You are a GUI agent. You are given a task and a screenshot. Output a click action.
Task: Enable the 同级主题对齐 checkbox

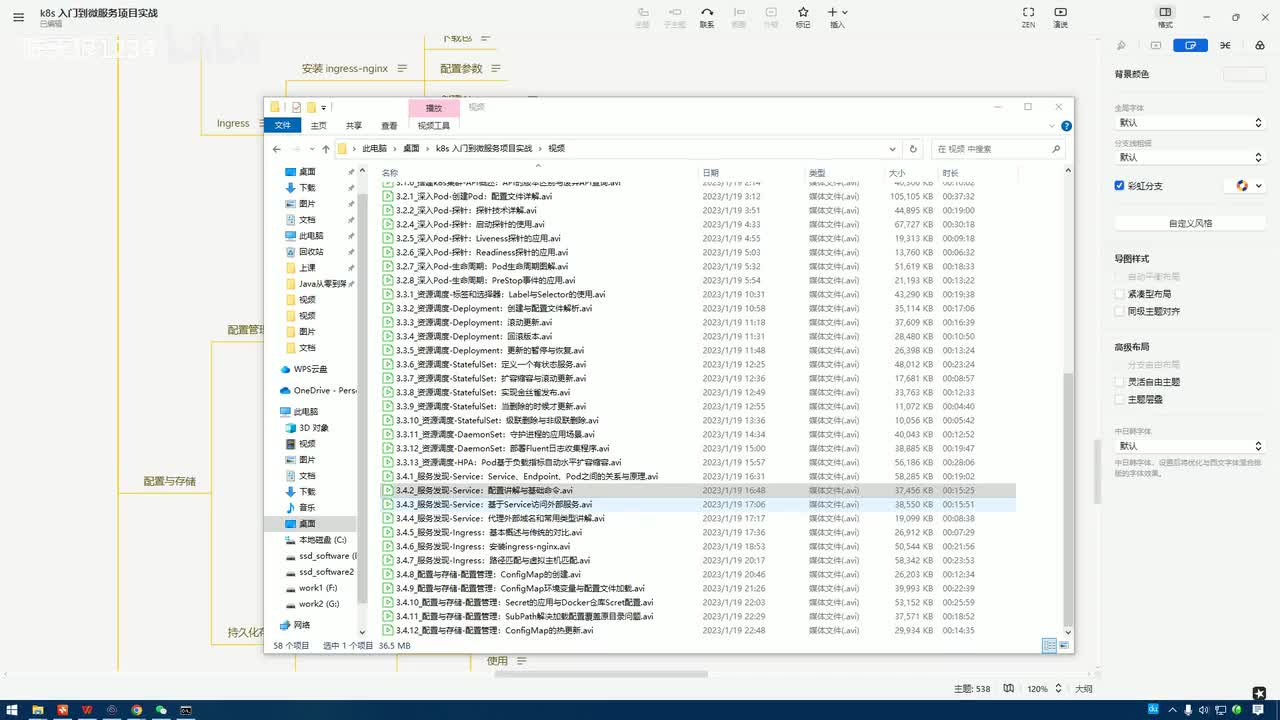(x=1120, y=311)
